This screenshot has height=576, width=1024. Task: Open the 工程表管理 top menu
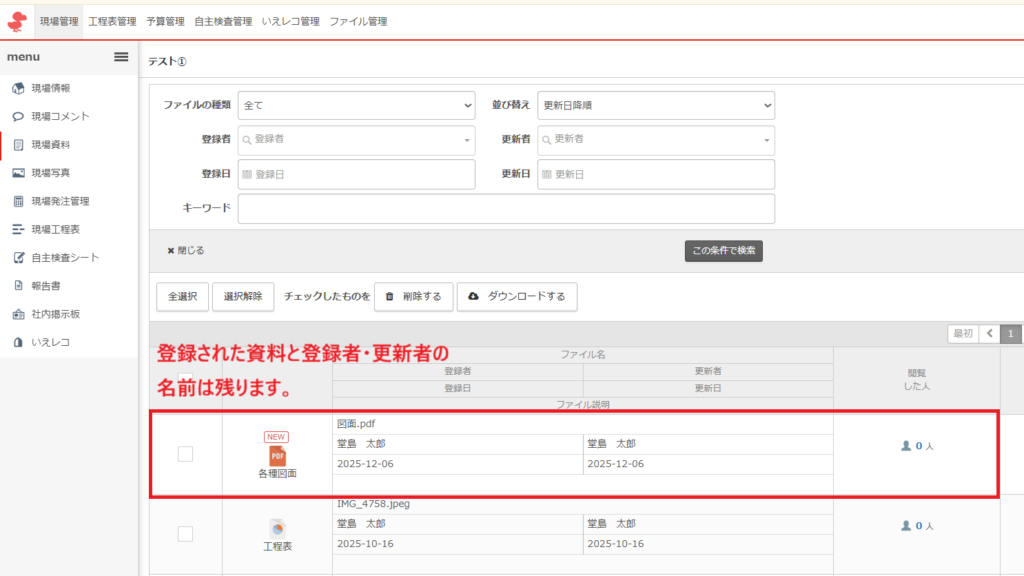tap(112, 21)
